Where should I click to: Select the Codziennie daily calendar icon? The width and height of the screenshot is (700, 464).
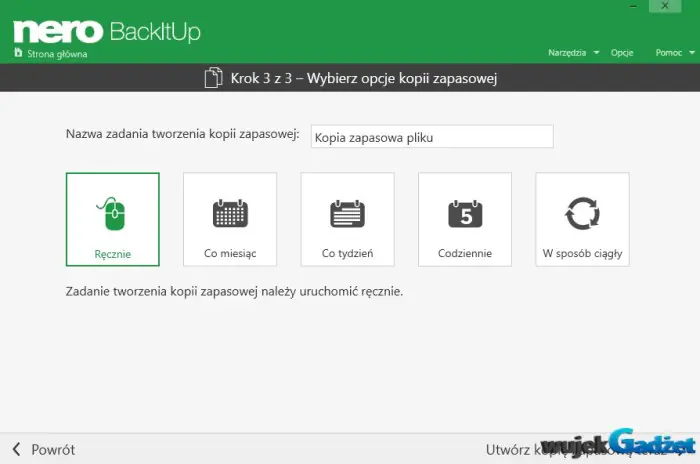pyautogui.click(x=465, y=213)
